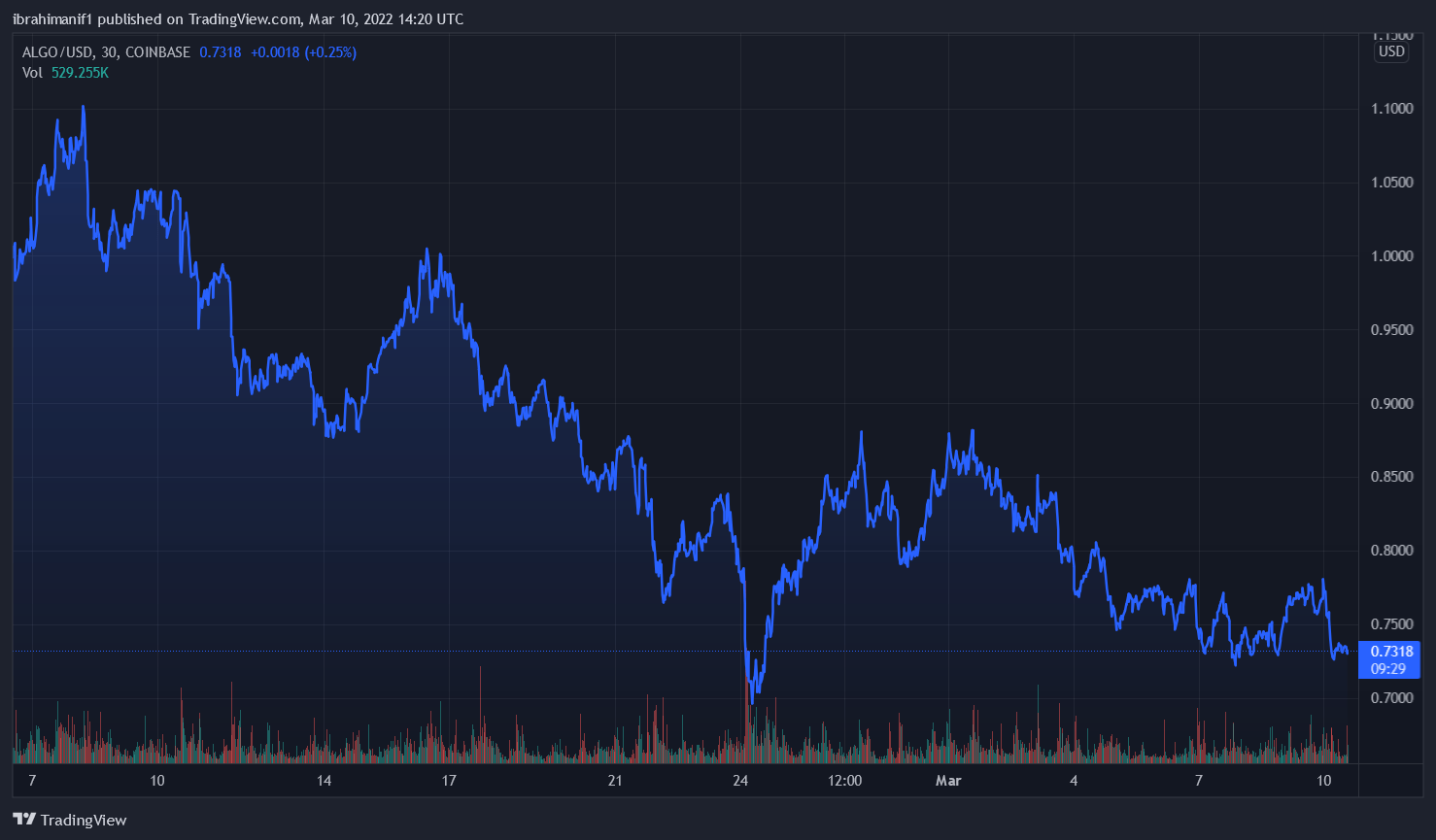Click the Vol indicator legend label
Viewport: 1436px width, 840px height.
point(32,73)
